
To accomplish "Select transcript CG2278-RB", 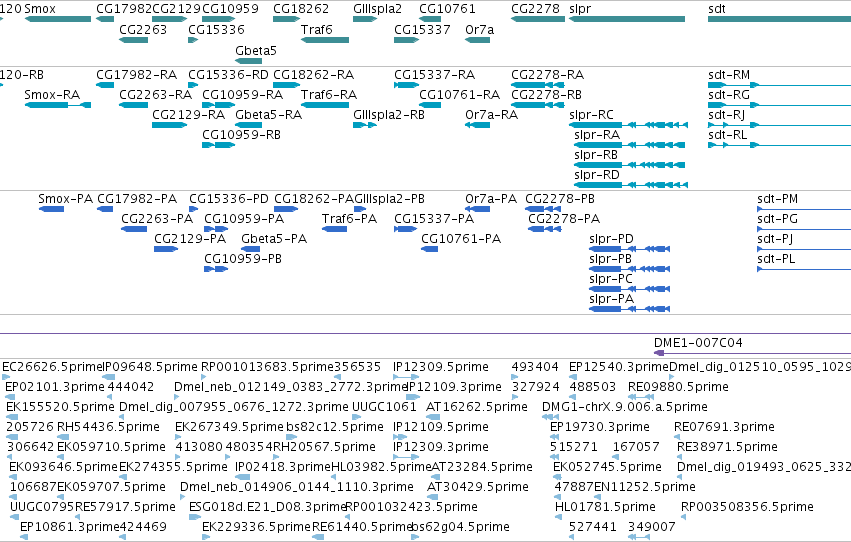I will coord(538,105).
